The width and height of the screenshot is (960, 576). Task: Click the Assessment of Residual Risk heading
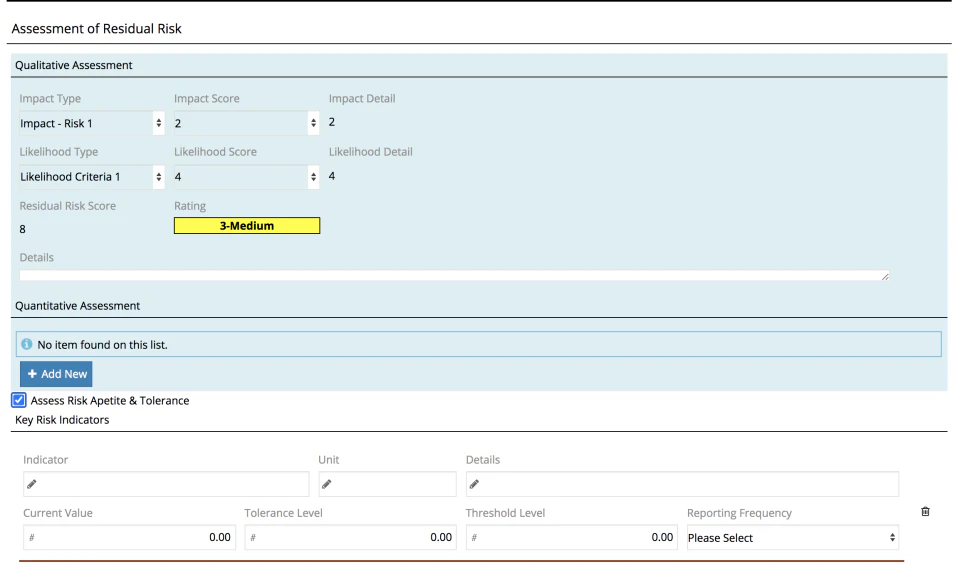tap(95, 28)
